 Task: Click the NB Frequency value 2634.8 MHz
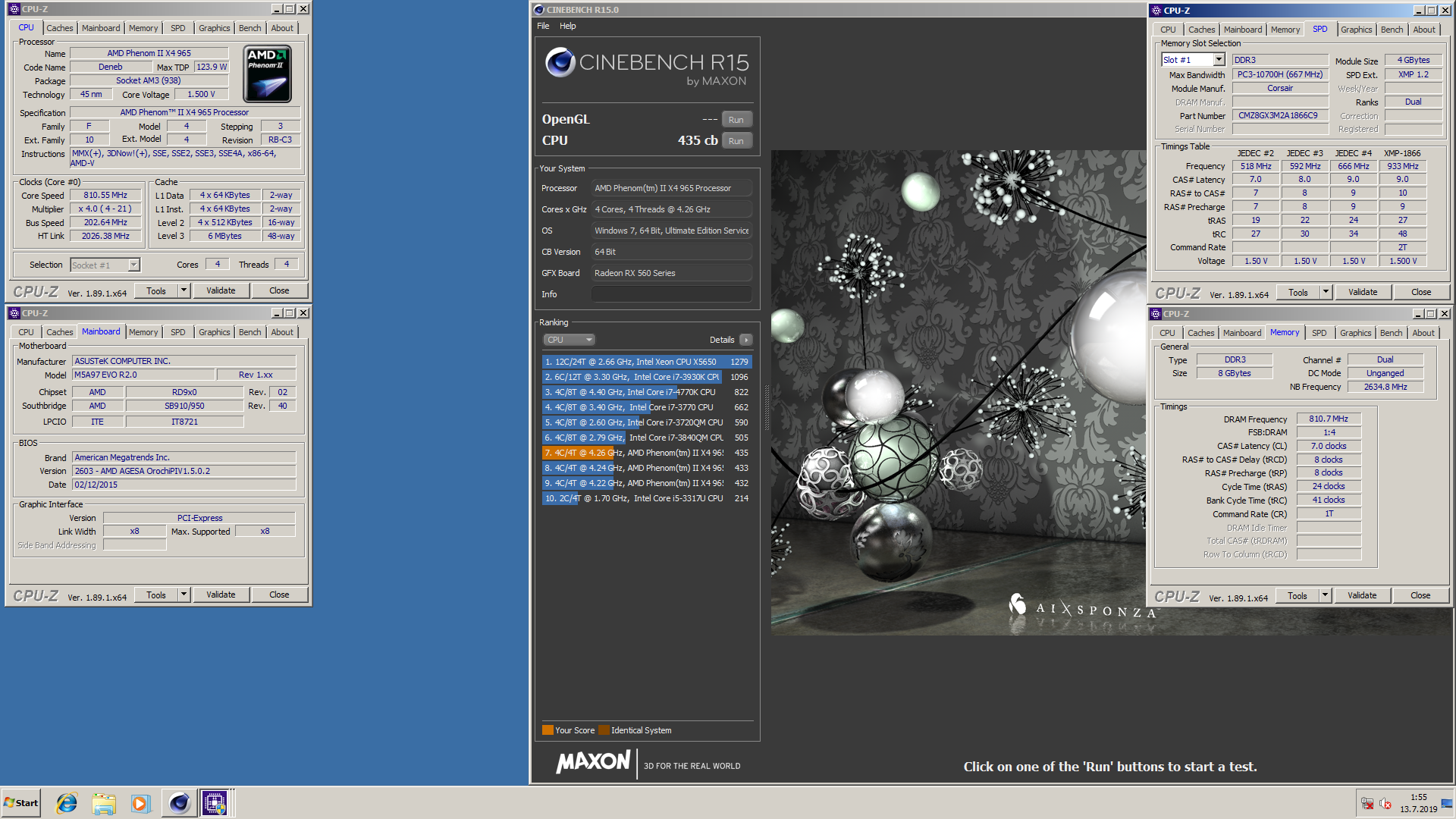1385,388
